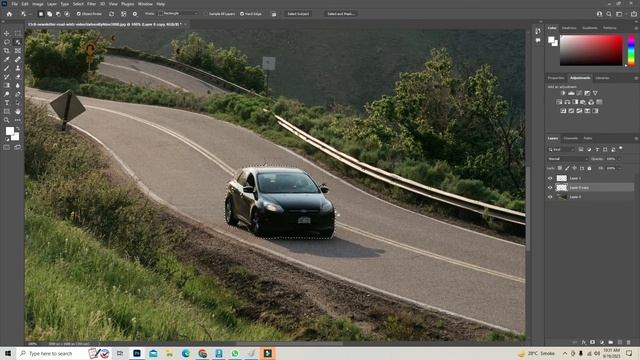
Task: Switch to the Swatches tab
Action: [569, 28]
